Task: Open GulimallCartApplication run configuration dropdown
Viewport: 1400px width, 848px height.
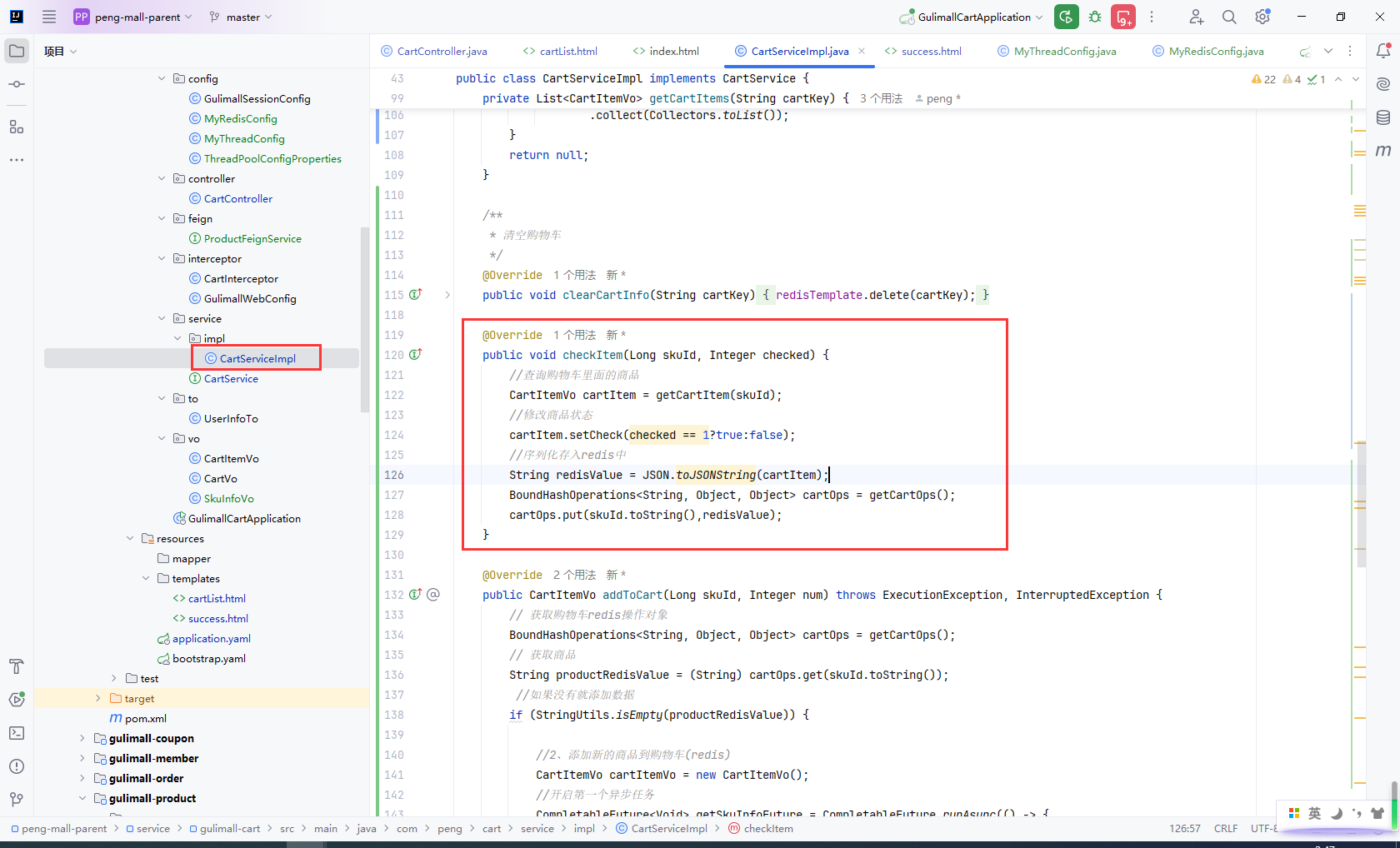Action: (x=972, y=17)
